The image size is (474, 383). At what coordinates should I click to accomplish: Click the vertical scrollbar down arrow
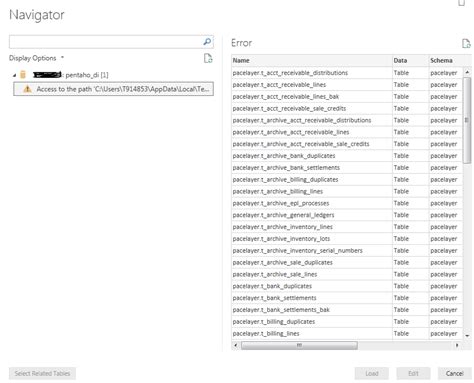coord(467,336)
